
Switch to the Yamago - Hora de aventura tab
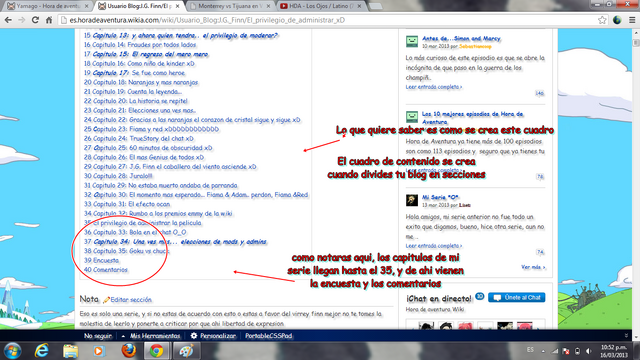pos(48,6)
